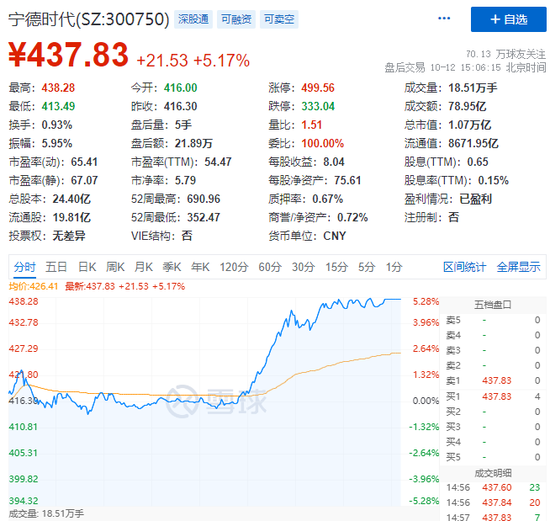Open the 周K chart tab
Screen dimensions: 550x521
115,267
